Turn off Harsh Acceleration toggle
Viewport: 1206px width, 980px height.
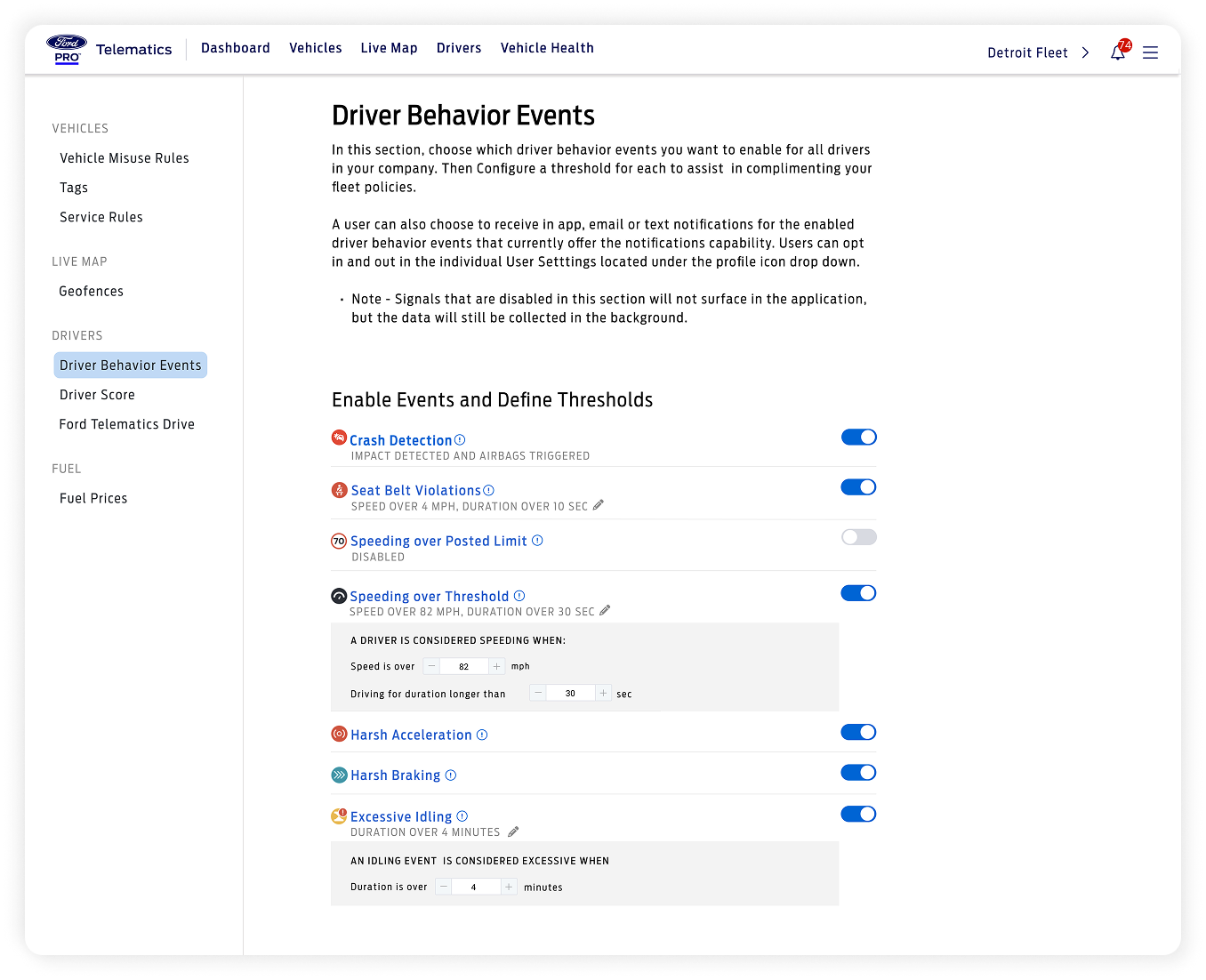(x=858, y=732)
